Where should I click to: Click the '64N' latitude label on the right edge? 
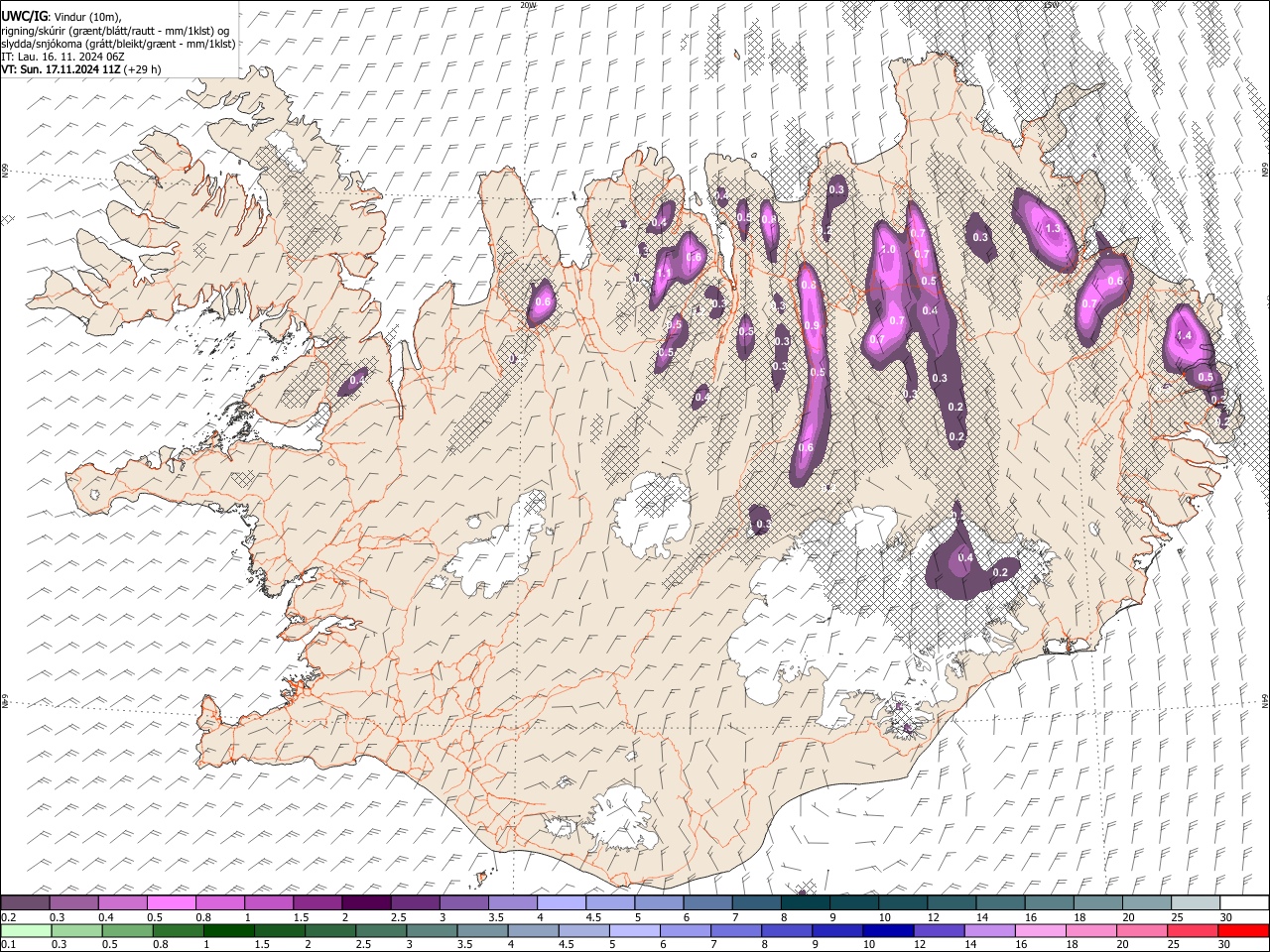tap(1265, 700)
